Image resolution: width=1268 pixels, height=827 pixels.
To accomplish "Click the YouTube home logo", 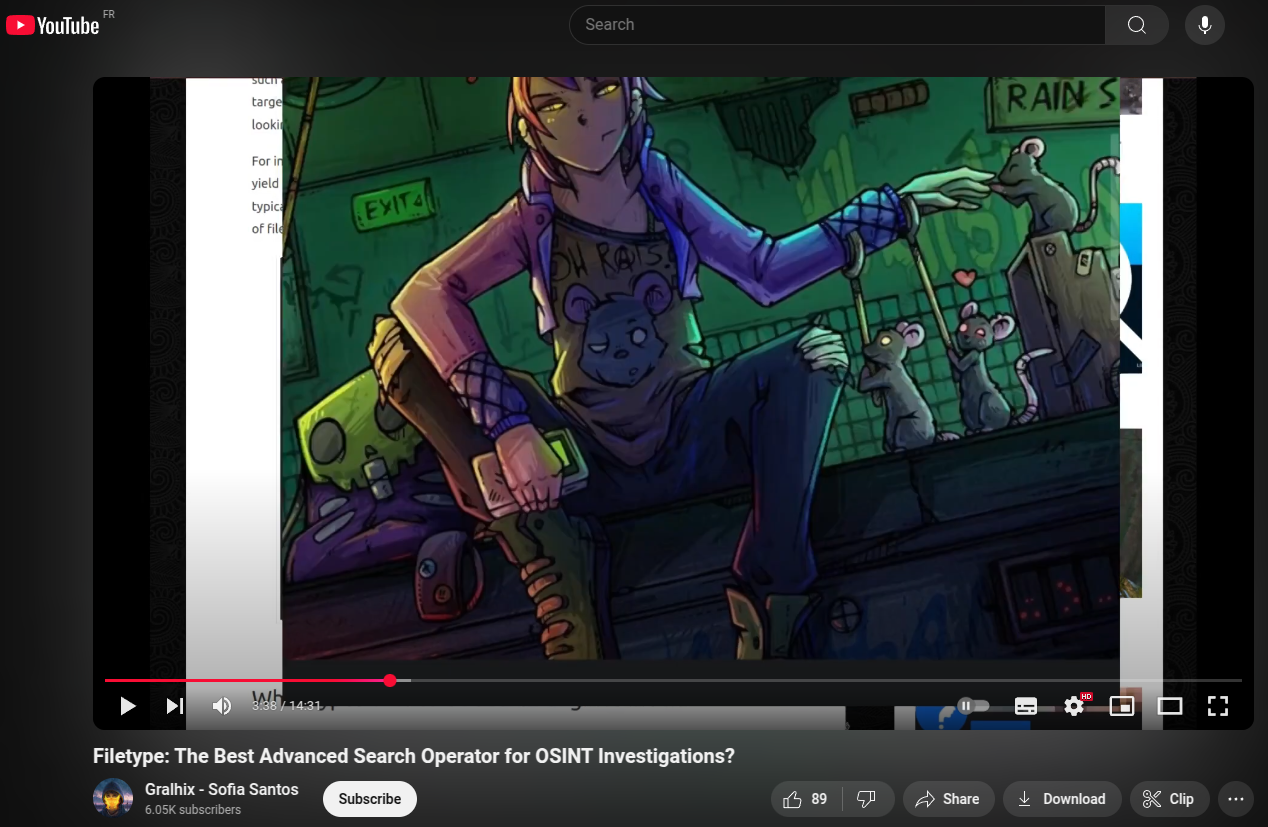I will coord(53,25).
